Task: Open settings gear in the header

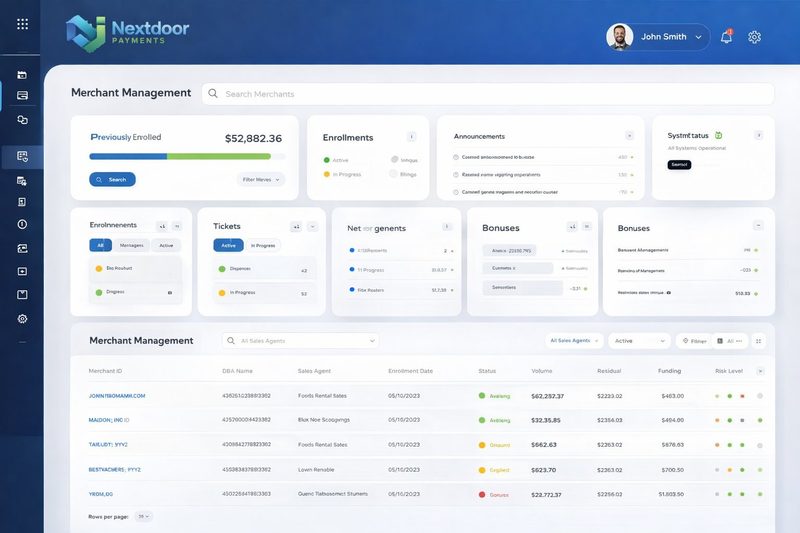Action: click(754, 37)
